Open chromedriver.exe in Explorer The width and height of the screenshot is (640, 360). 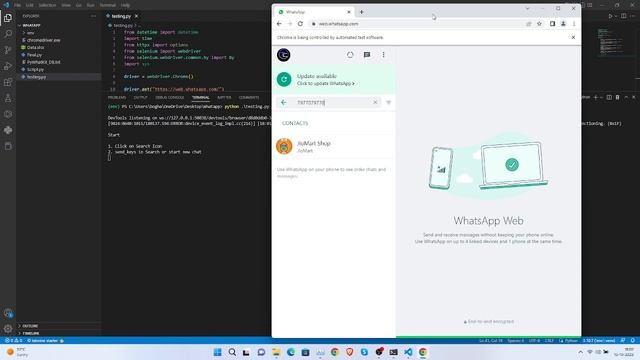(44, 40)
